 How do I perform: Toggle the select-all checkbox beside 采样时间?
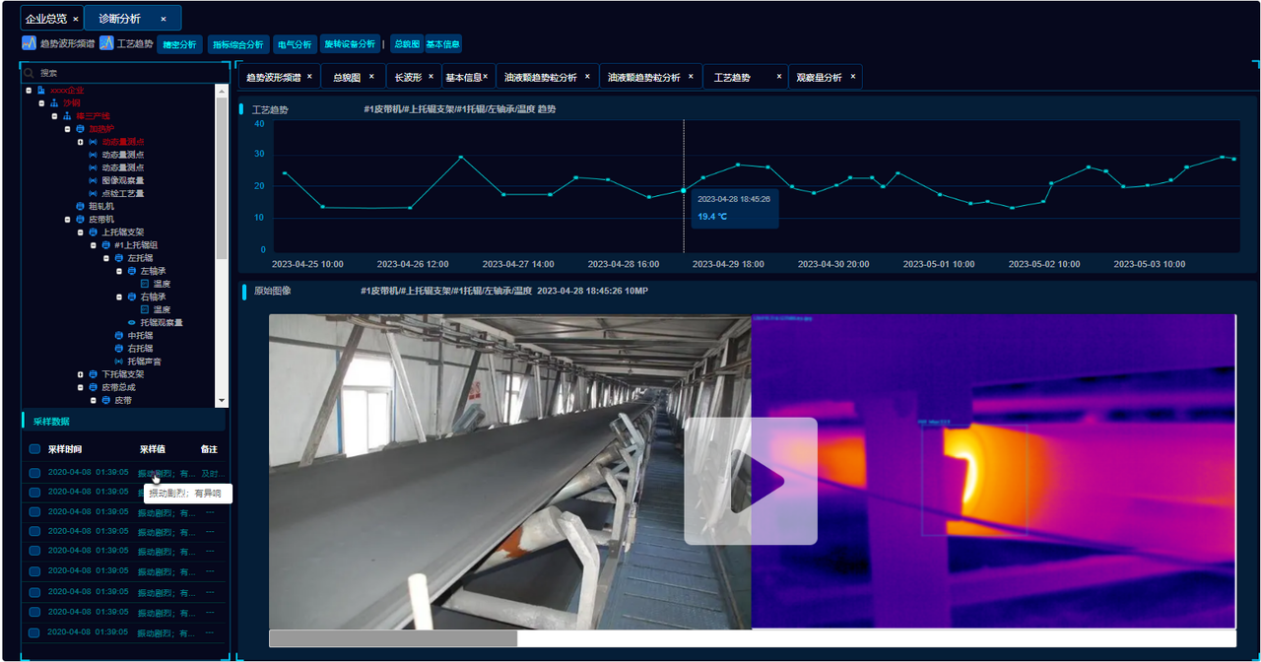coord(35,450)
